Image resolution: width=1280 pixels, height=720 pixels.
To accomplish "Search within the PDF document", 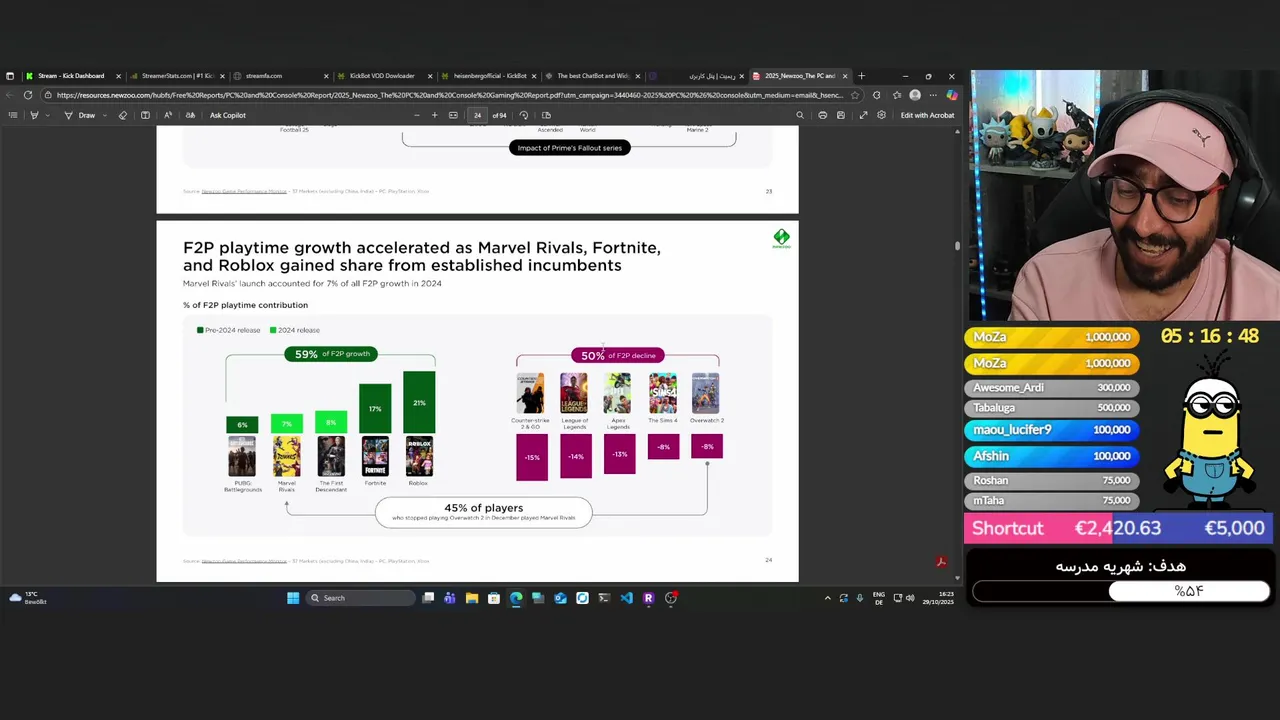I will (x=799, y=115).
